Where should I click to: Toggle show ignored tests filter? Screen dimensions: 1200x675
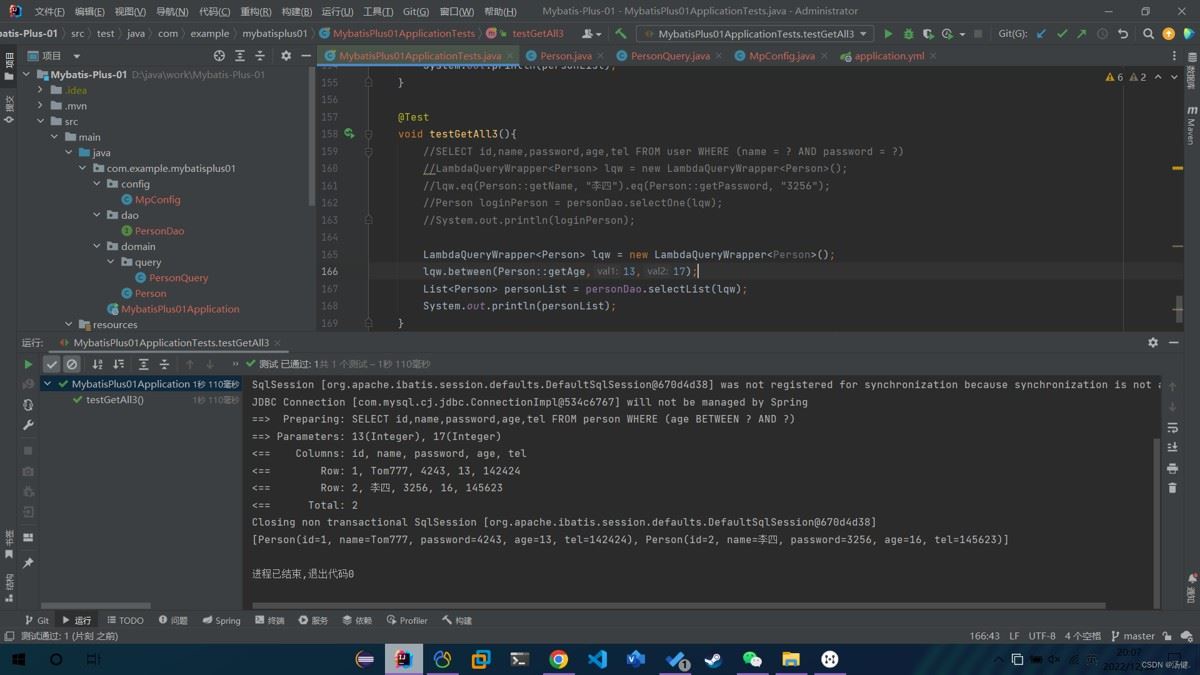tap(72, 364)
